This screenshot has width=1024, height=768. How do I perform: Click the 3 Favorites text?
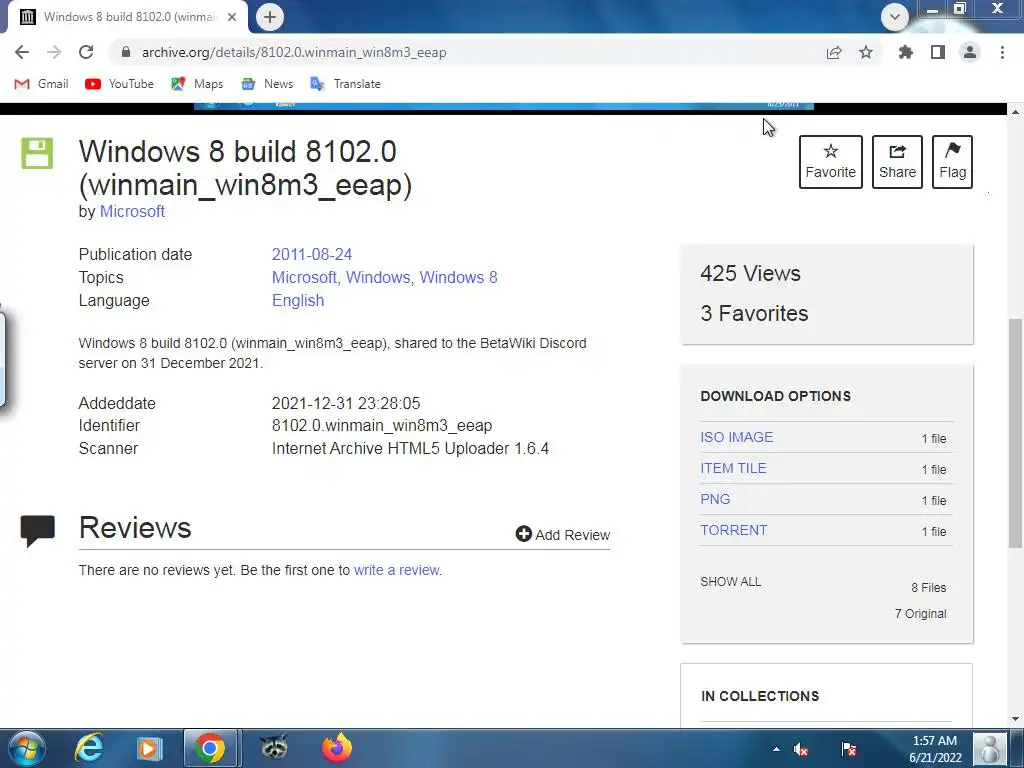pyautogui.click(x=754, y=313)
